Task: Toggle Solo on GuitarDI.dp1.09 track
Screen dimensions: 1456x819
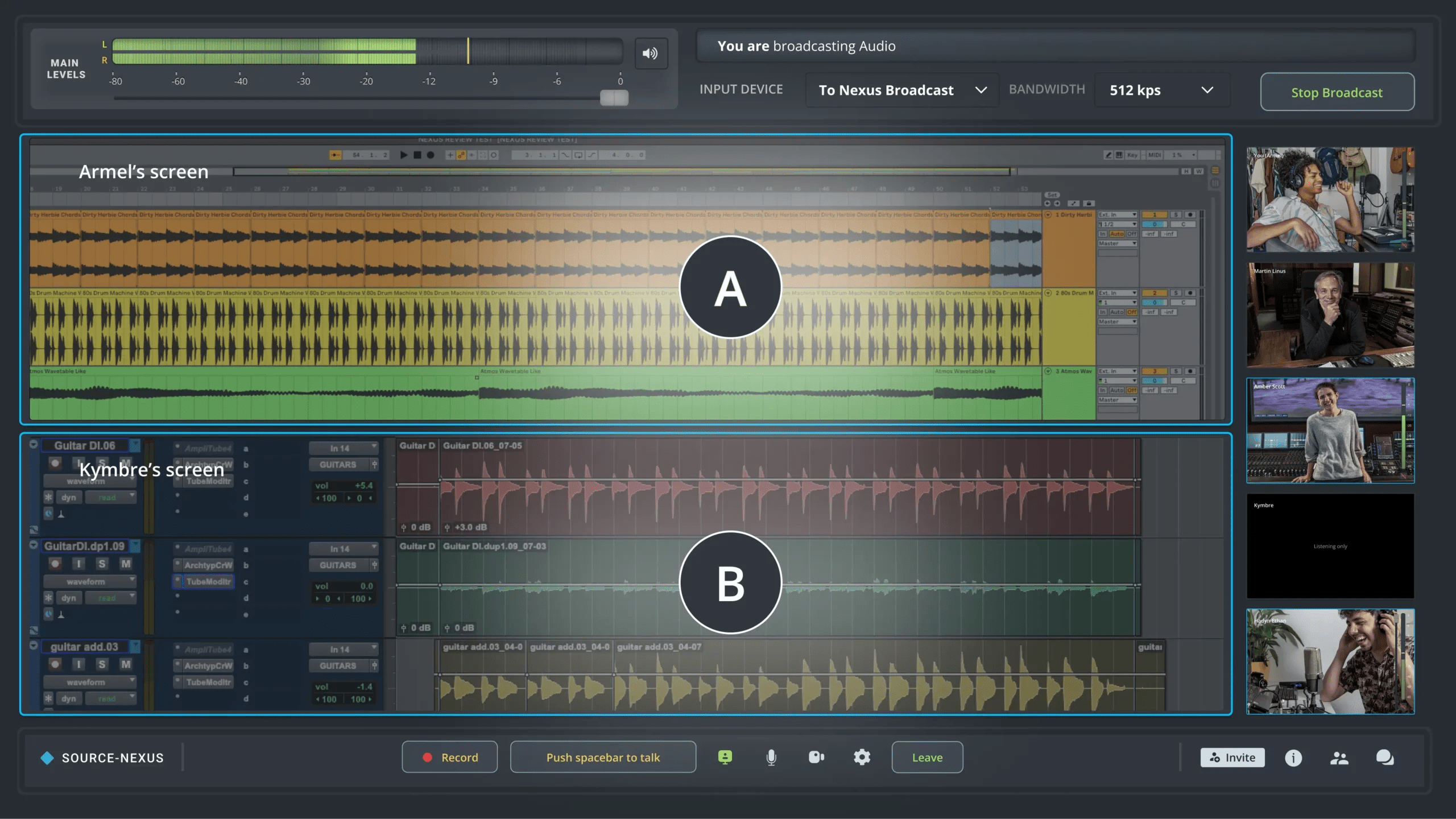Action: point(102,564)
